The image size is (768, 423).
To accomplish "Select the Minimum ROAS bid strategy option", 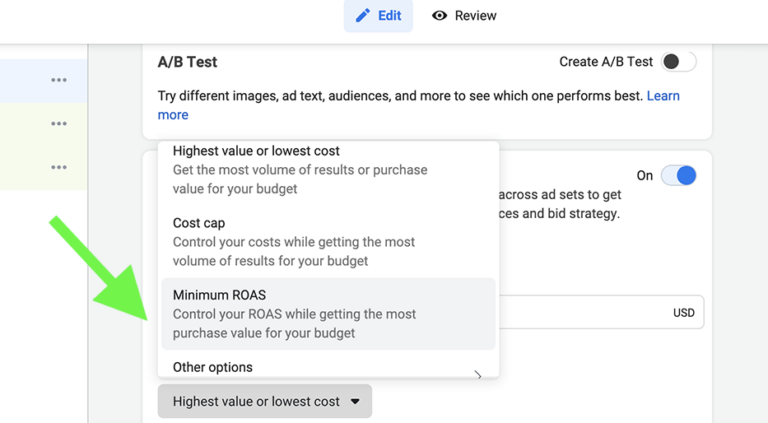I will 328,314.
